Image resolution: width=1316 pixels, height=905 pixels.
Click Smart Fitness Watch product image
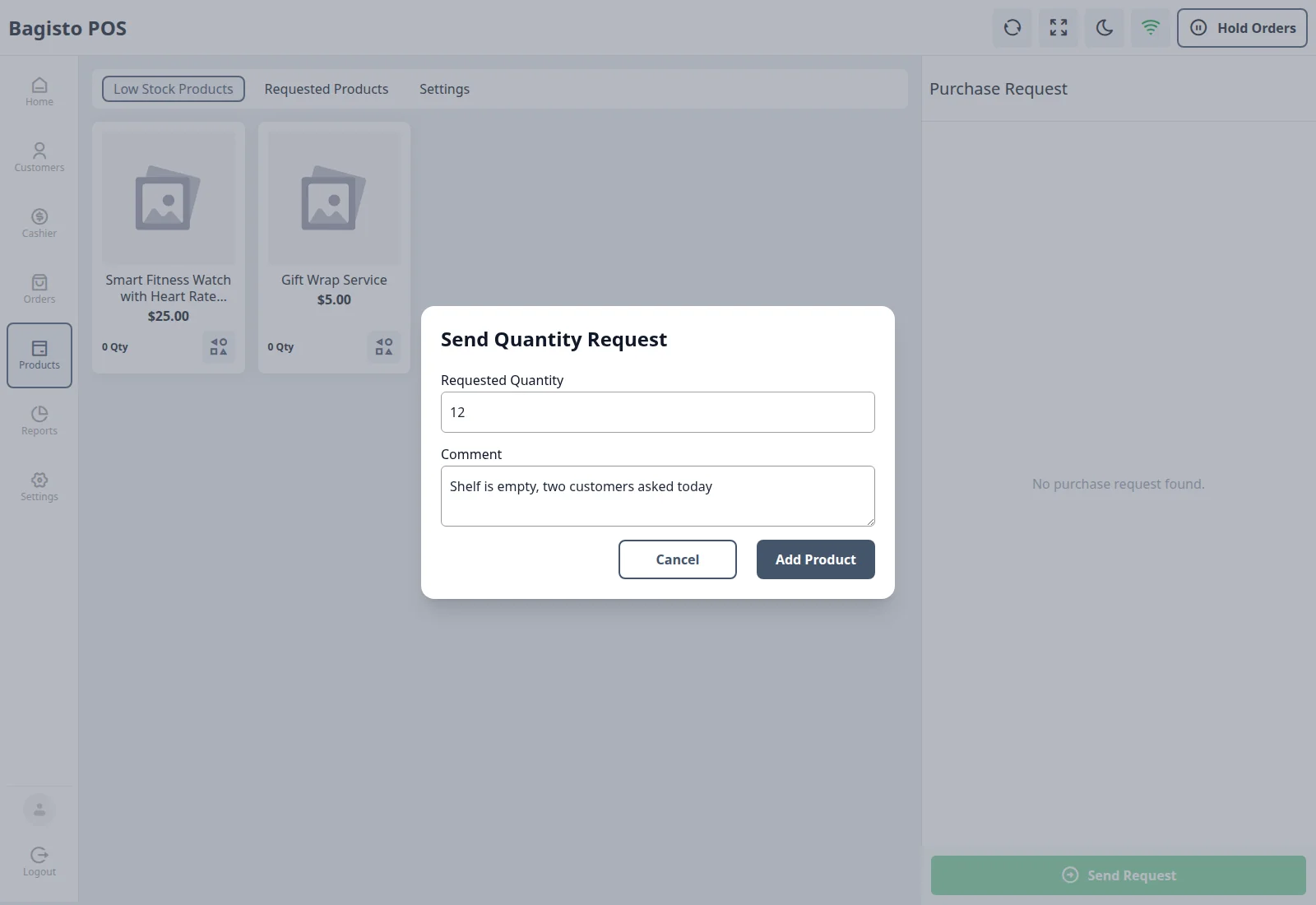(x=169, y=198)
